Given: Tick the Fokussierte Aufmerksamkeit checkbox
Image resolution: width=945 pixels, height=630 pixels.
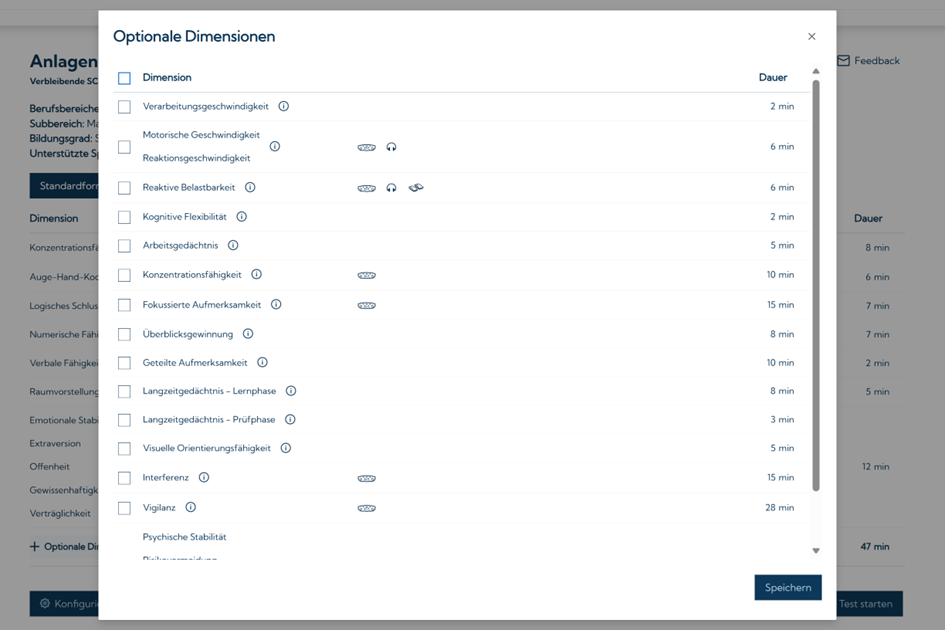Looking at the screenshot, I should click(x=124, y=305).
